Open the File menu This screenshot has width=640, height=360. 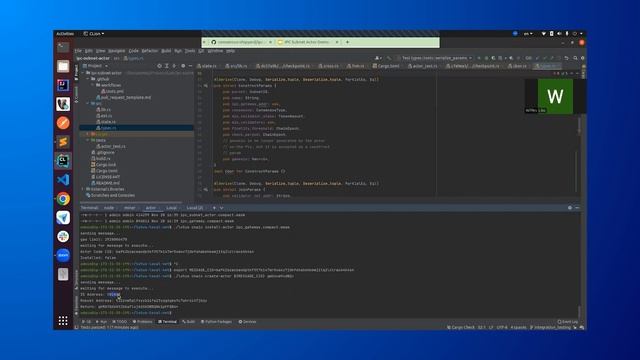coord(78,51)
